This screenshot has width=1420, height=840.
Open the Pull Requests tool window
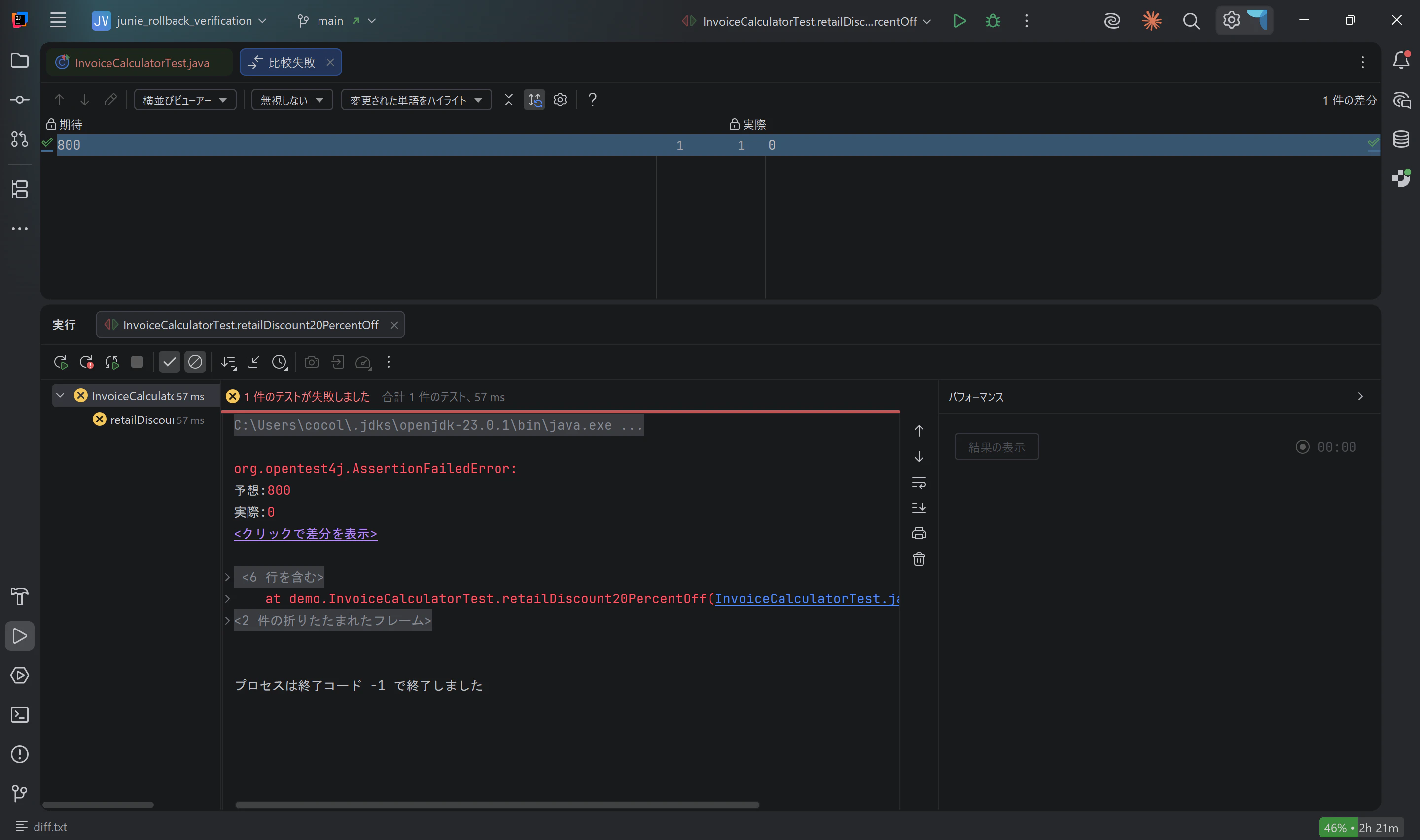[x=20, y=139]
